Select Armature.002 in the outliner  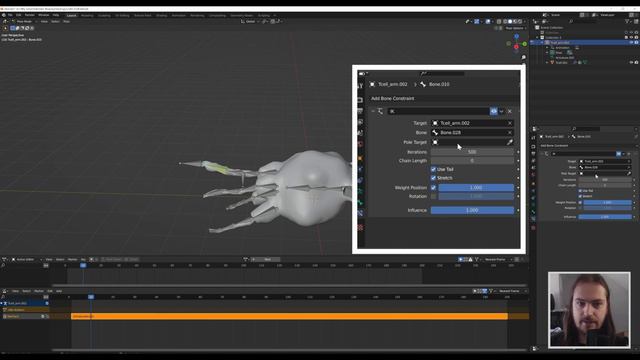click(565, 58)
